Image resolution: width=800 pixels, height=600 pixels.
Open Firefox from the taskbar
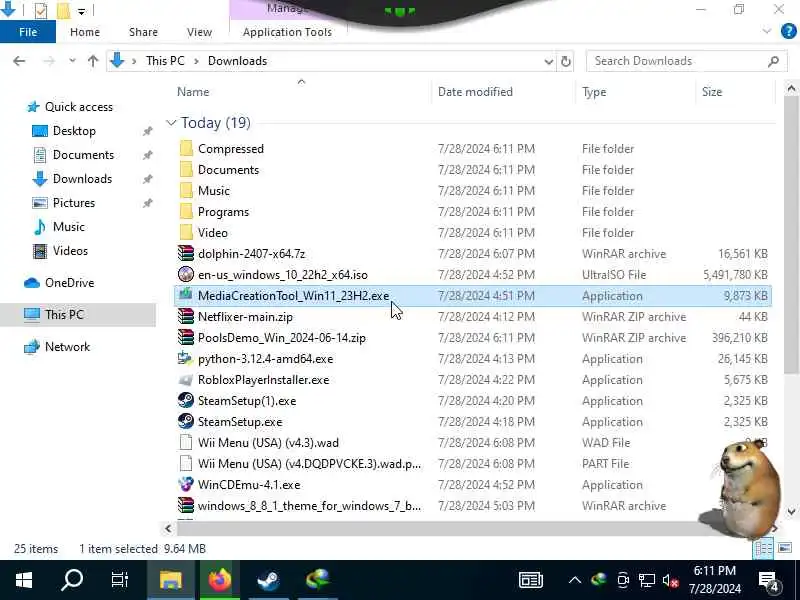tap(219, 580)
